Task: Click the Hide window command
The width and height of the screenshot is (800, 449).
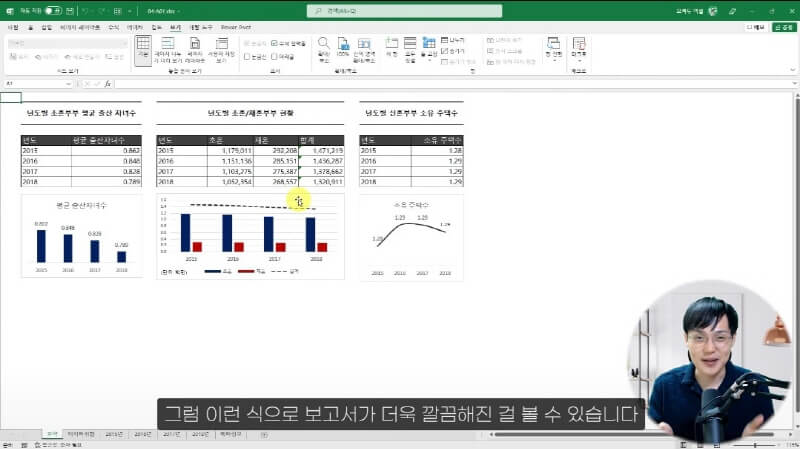Action: coord(453,51)
